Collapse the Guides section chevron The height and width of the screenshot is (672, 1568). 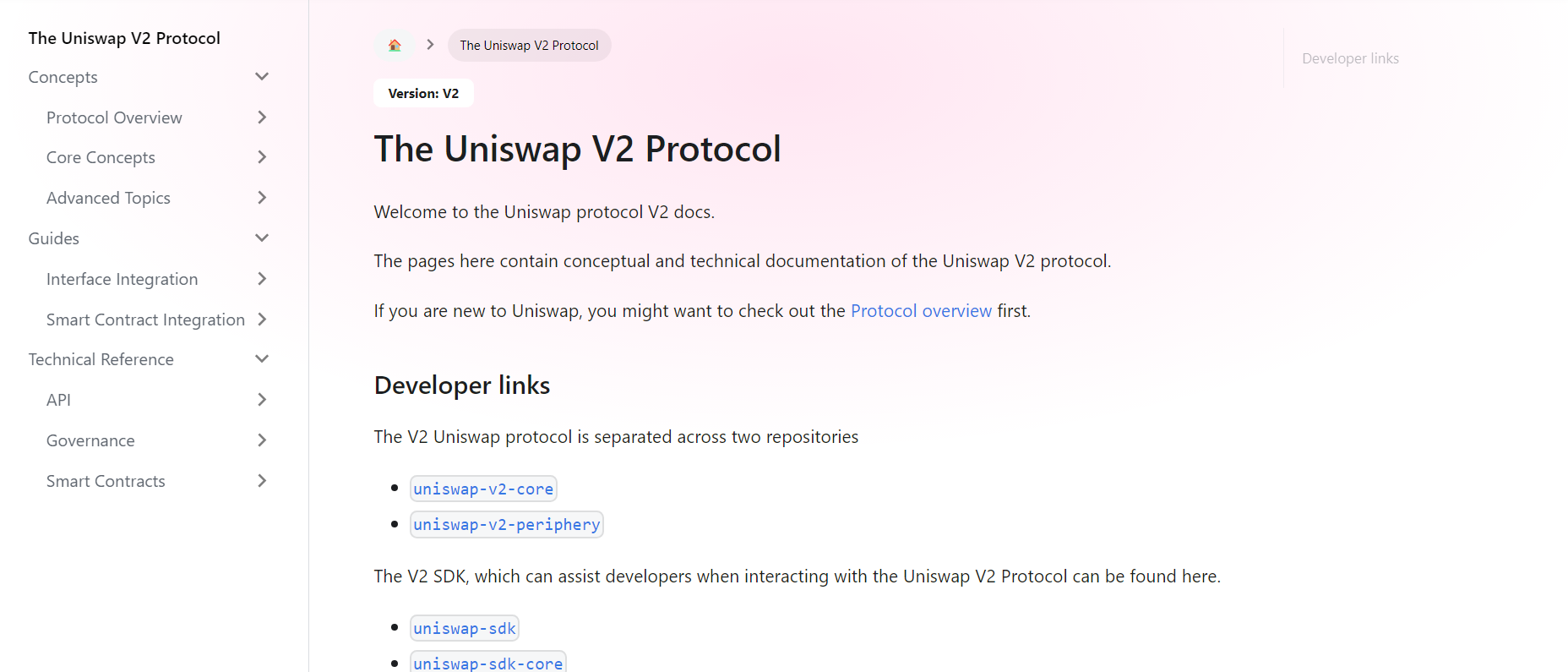point(262,238)
